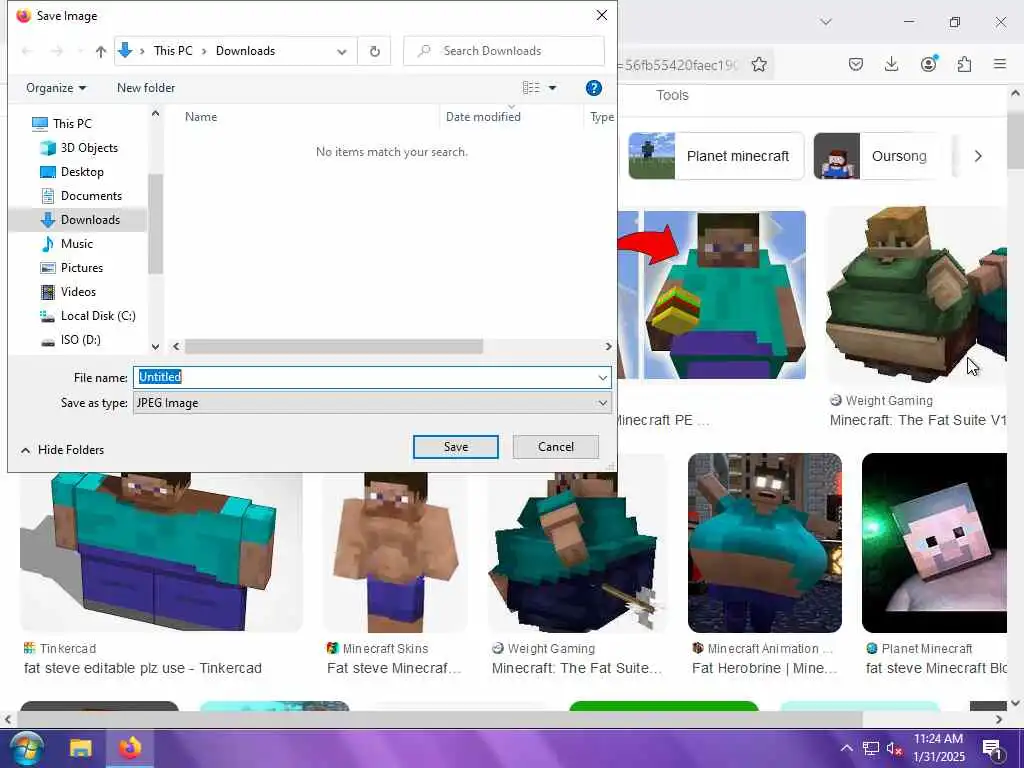Open Pocket save icon in Firefox

856,64
